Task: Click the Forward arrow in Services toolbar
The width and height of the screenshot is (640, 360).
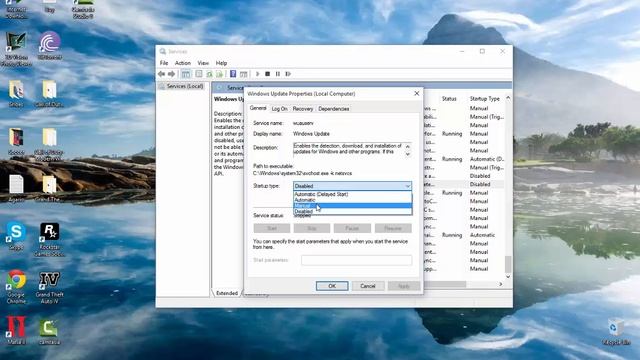Action: coord(171,74)
